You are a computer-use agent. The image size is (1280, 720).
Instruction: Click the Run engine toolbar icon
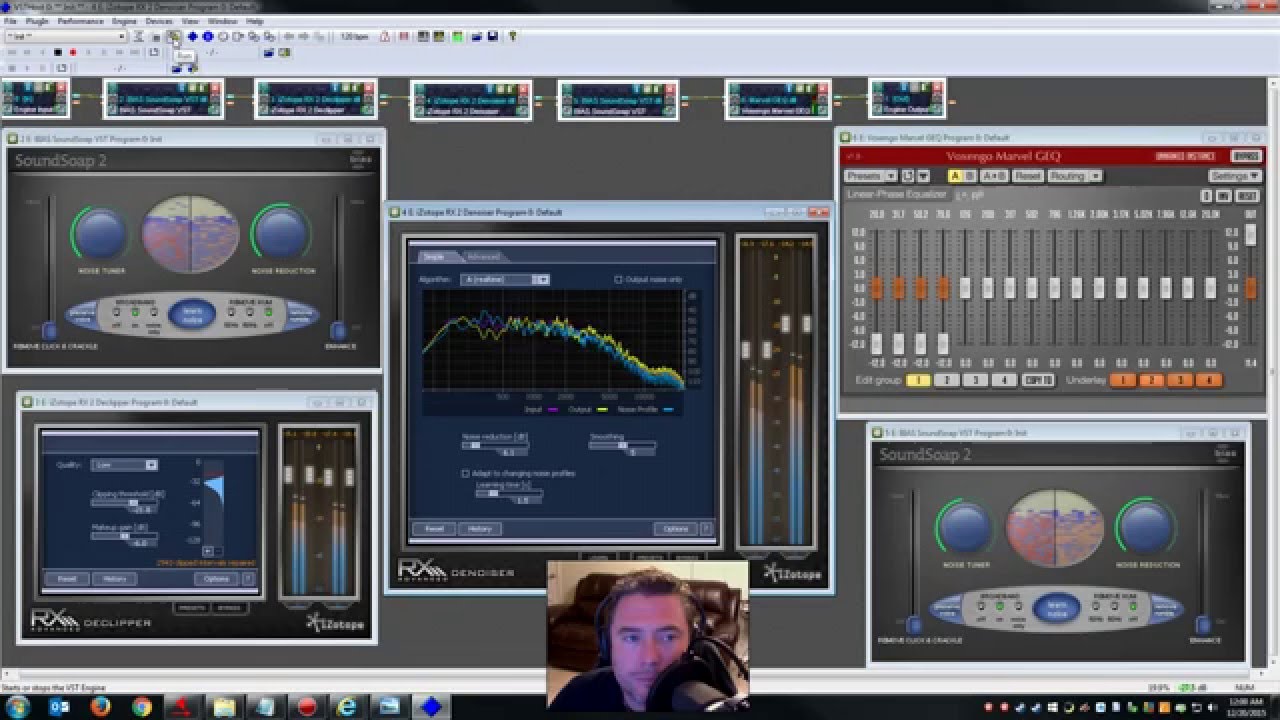tap(174, 37)
